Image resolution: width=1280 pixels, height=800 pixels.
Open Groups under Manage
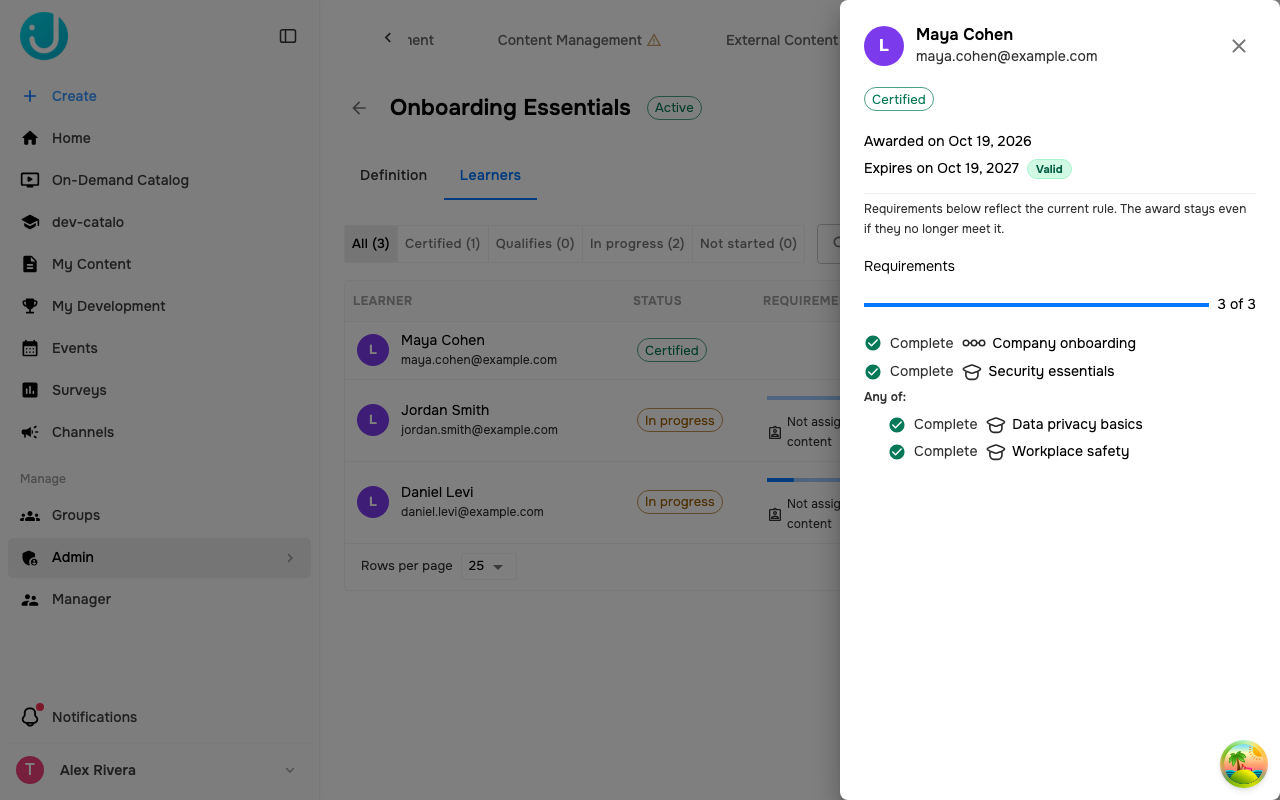(x=159, y=515)
